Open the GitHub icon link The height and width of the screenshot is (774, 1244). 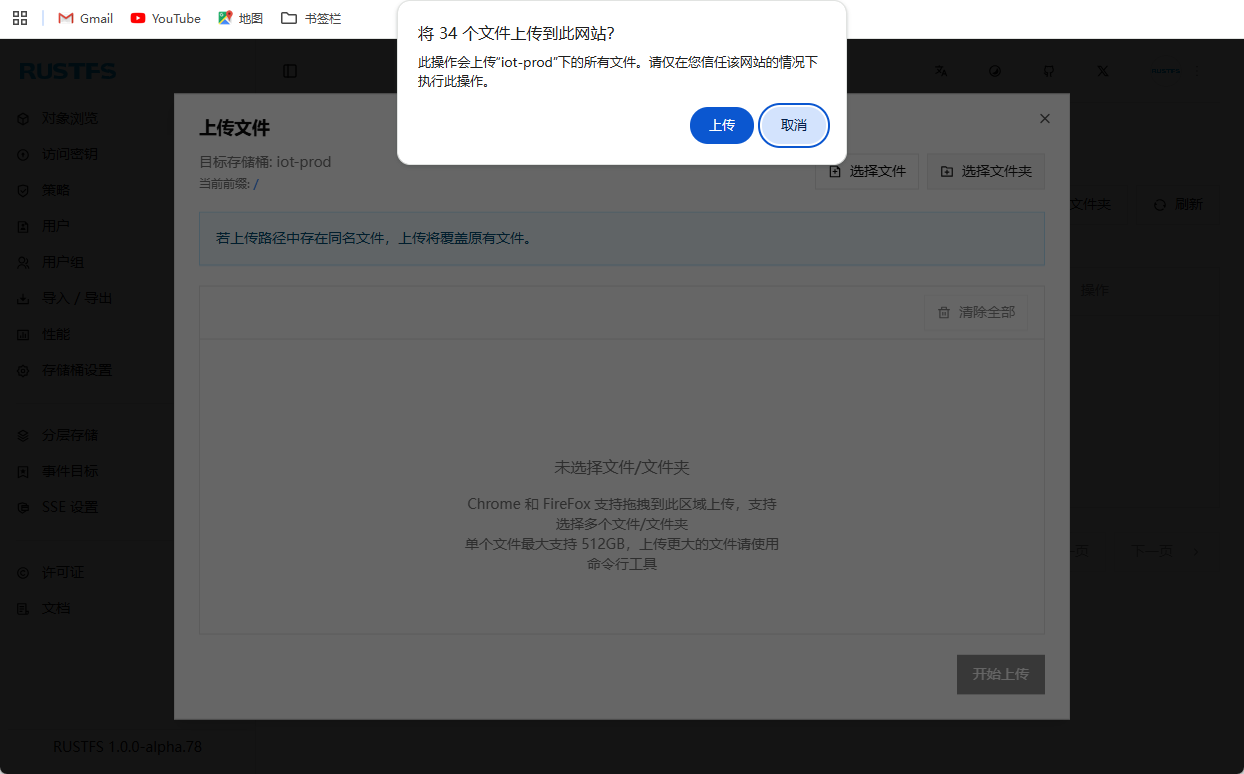1049,71
